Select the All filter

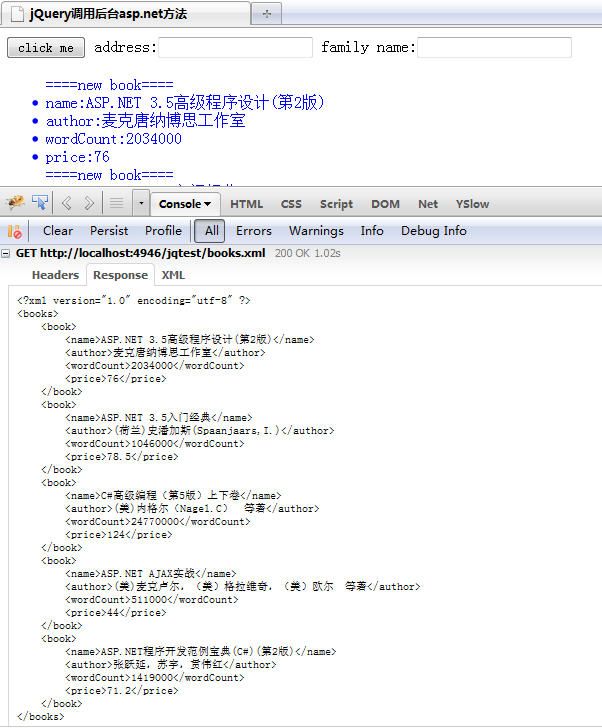coord(210,231)
